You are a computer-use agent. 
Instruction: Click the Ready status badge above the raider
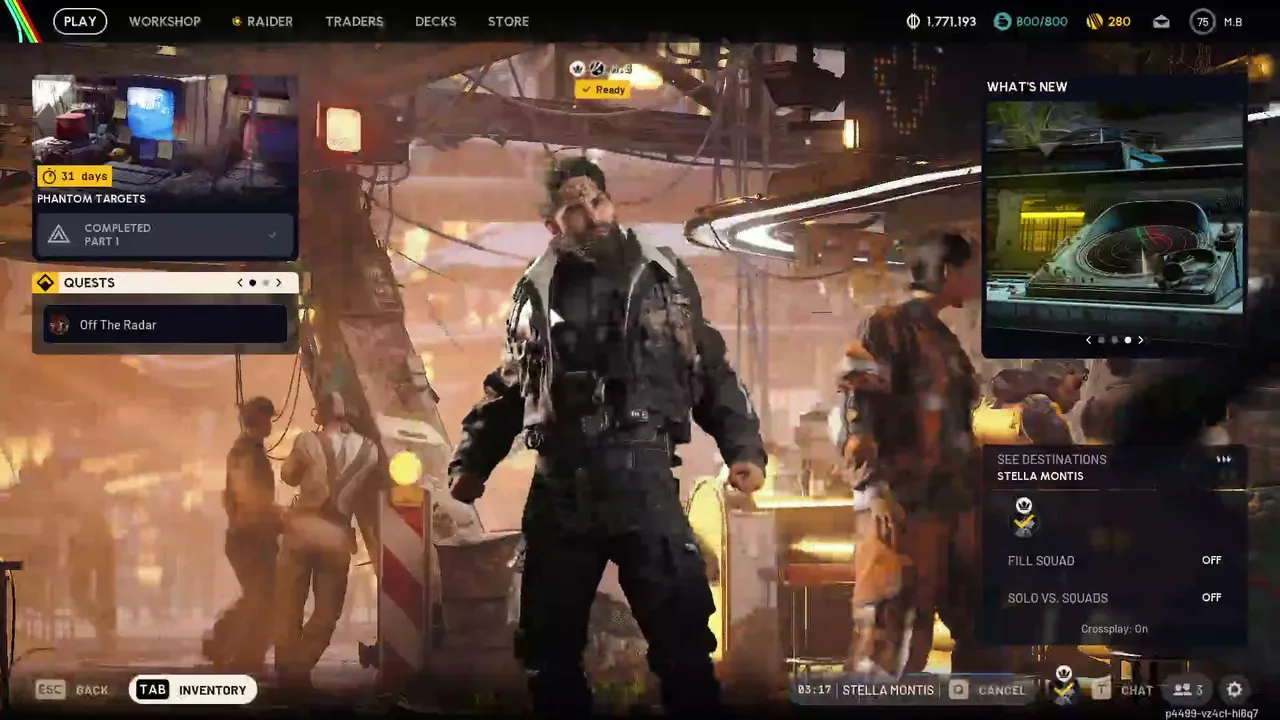click(x=602, y=90)
